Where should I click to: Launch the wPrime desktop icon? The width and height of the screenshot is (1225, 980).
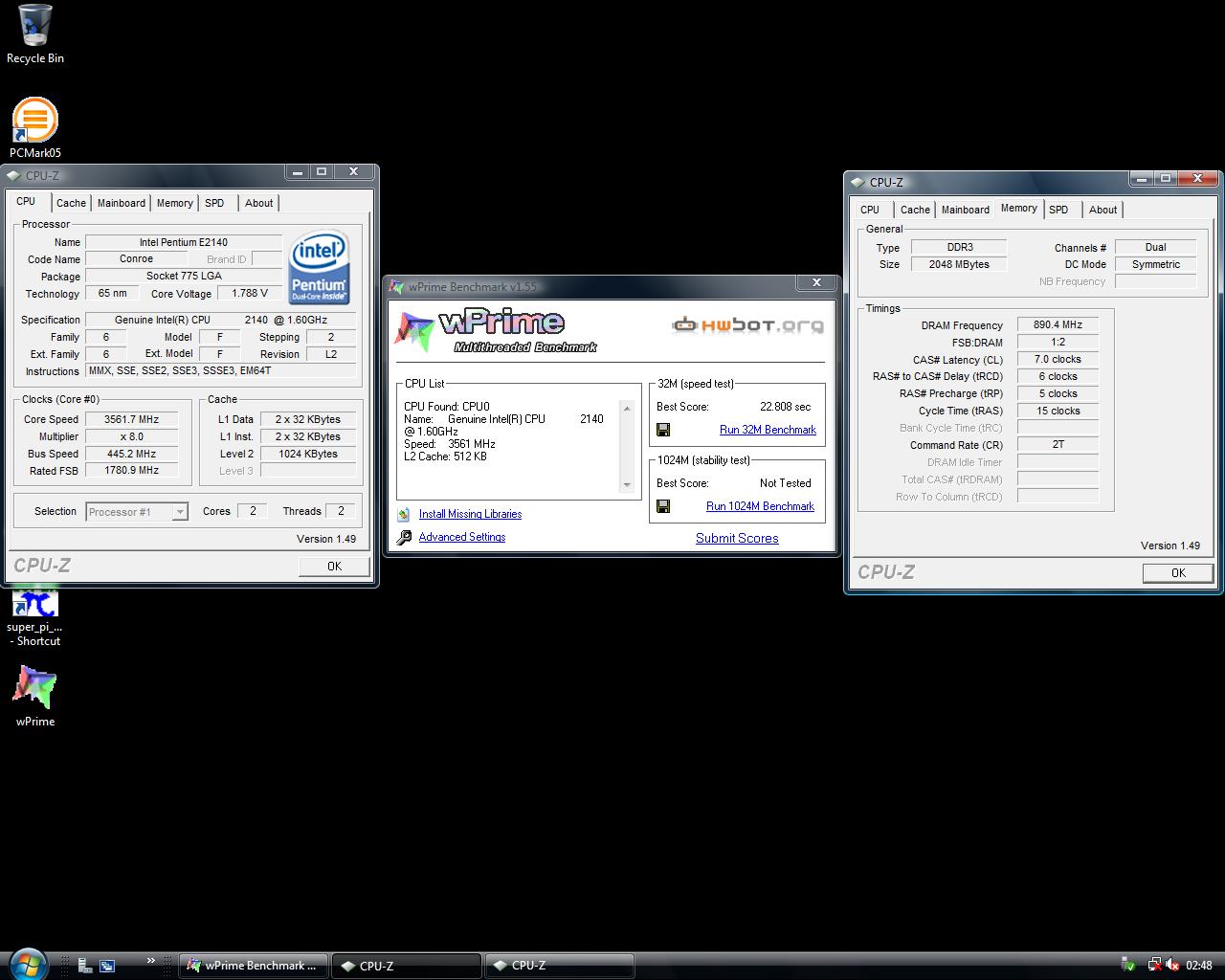pyautogui.click(x=35, y=695)
